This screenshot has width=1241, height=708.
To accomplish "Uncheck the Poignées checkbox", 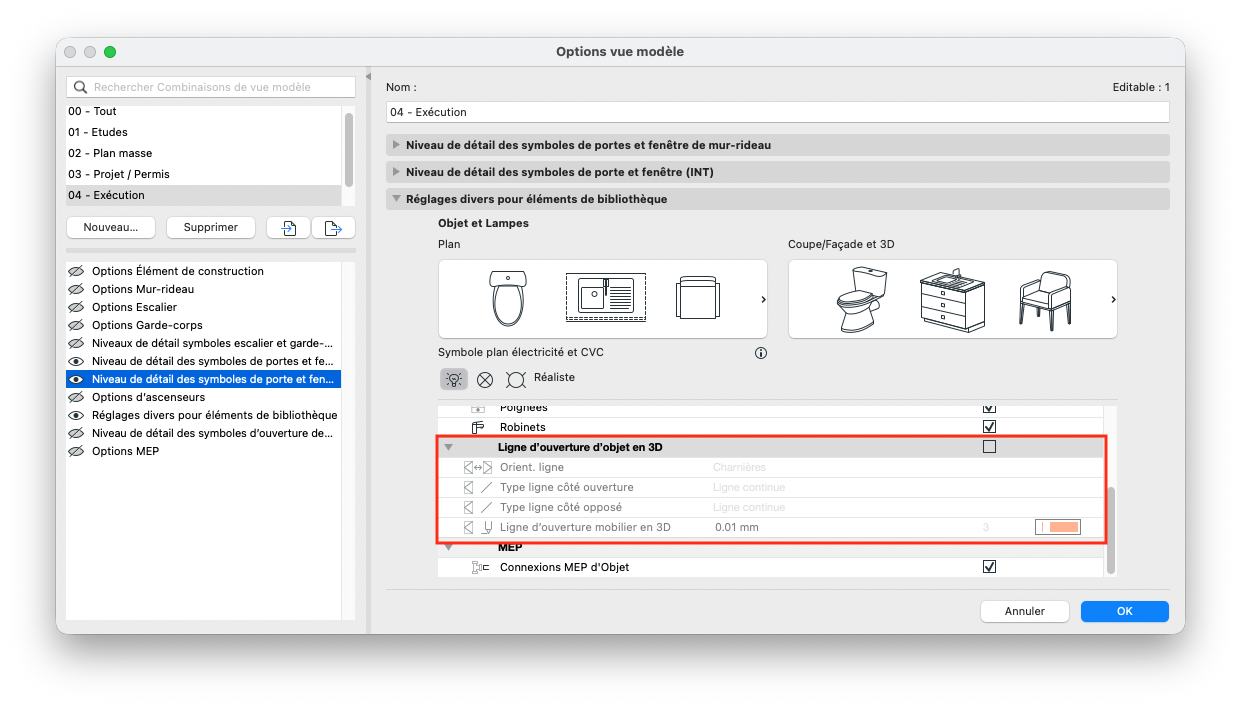I will tap(990, 408).
